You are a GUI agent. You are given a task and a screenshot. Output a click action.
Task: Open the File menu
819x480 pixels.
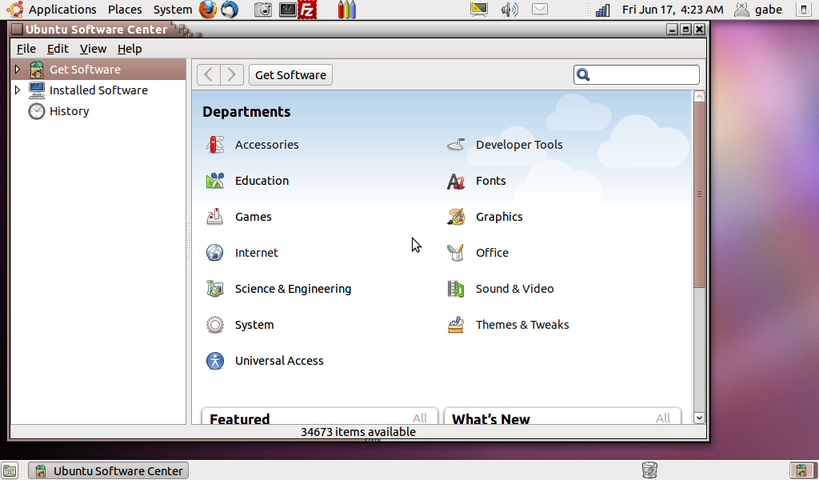(x=26, y=49)
